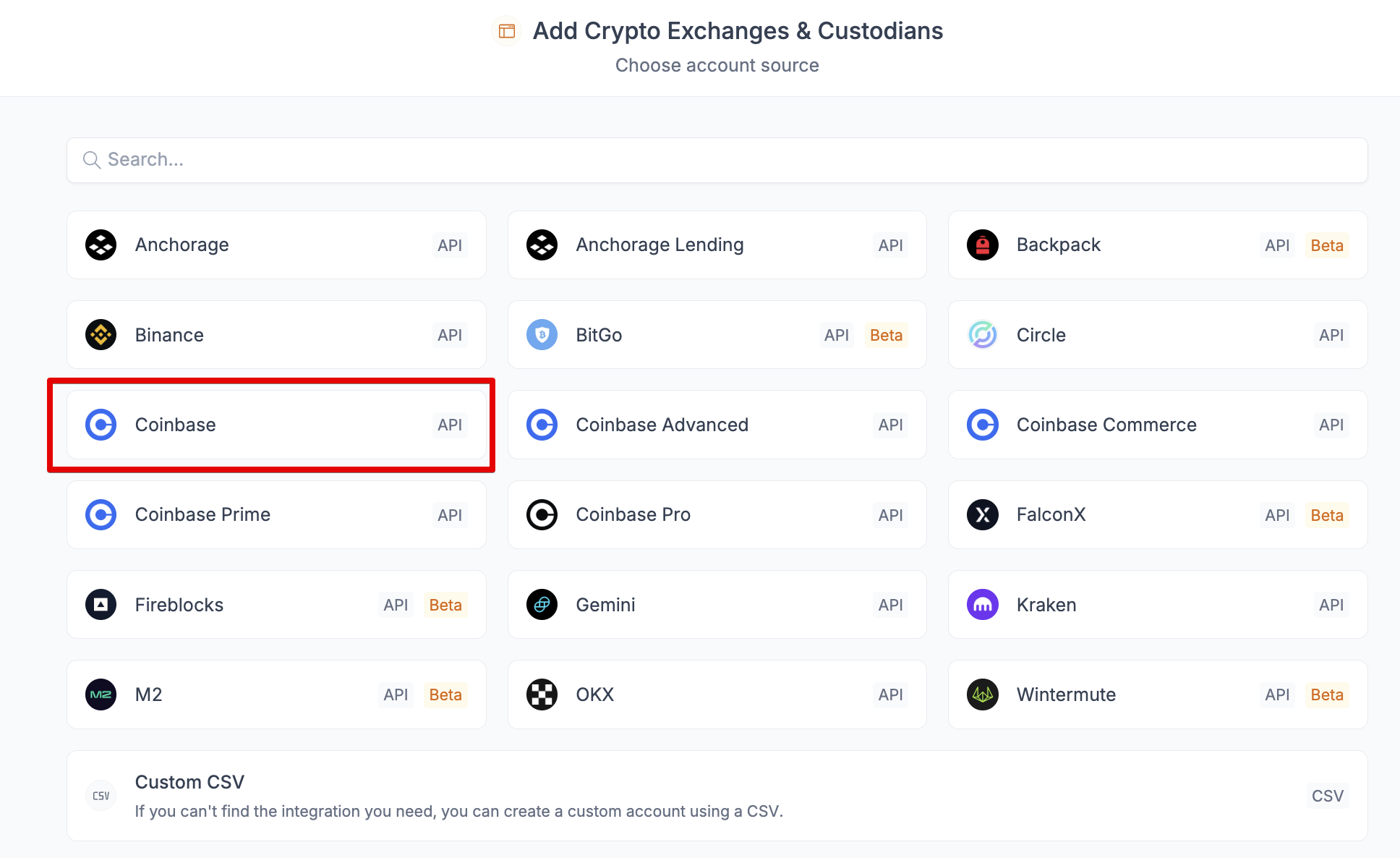
Task: Click the OKX checkered logo icon
Action: click(542, 695)
